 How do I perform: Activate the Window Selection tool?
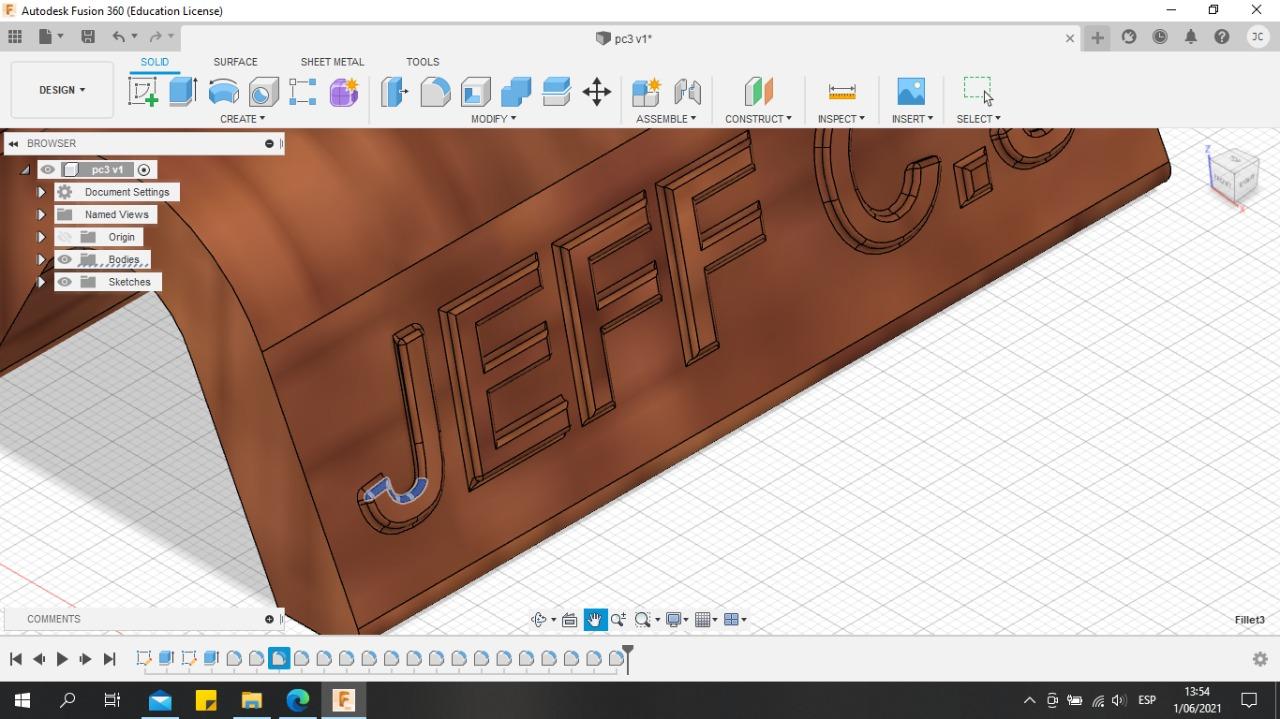(x=977, y=90)
